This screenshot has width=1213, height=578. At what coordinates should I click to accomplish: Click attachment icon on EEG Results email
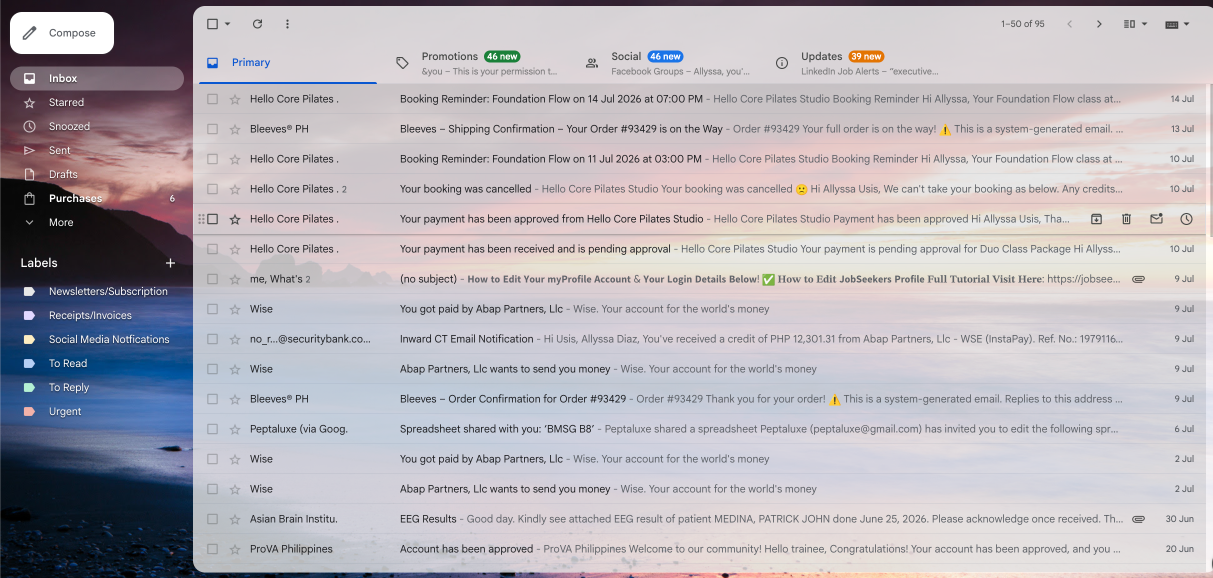1138,519
